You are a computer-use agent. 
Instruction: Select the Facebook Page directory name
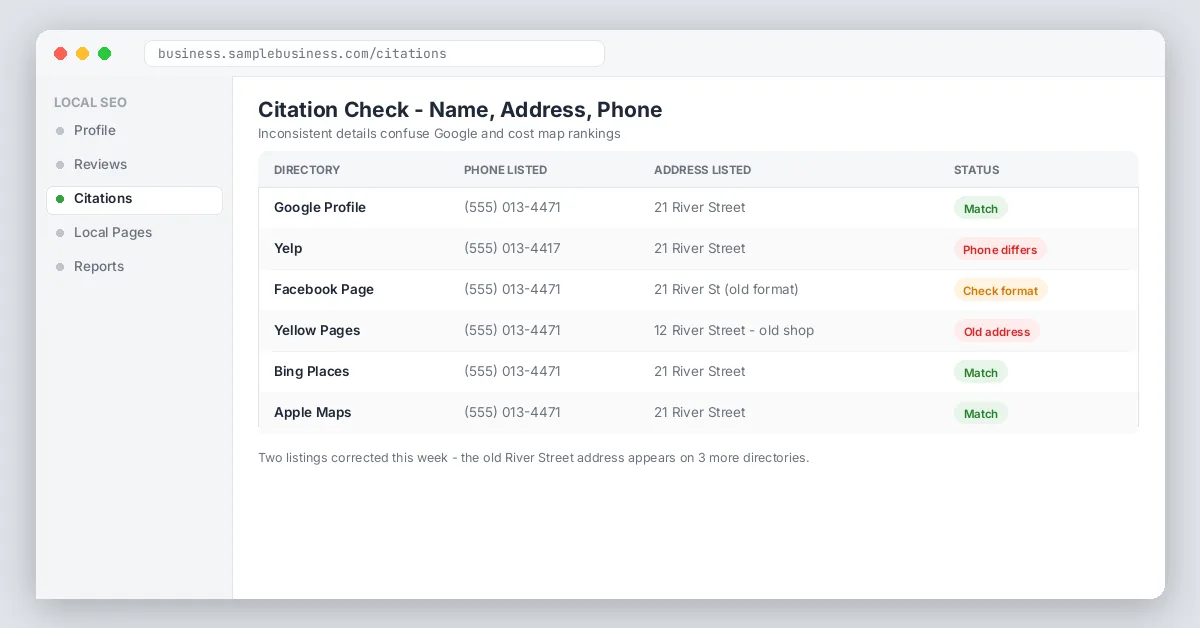point(324,290)
